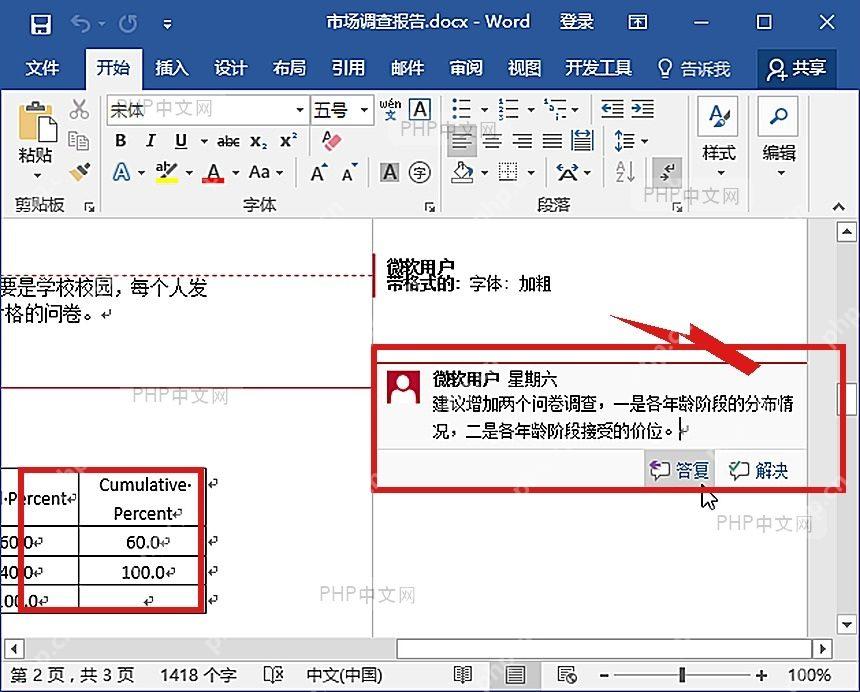Viewport: 860px width, 692px height.
Task: Toggle Italic formatting
Action: tap(151, 141)
